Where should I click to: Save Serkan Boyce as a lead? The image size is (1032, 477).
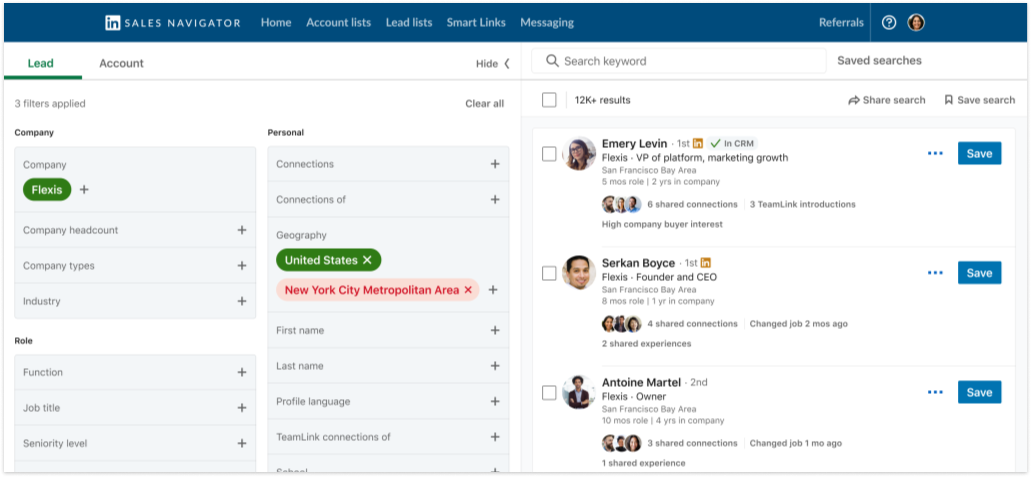(x=979, y=272)
